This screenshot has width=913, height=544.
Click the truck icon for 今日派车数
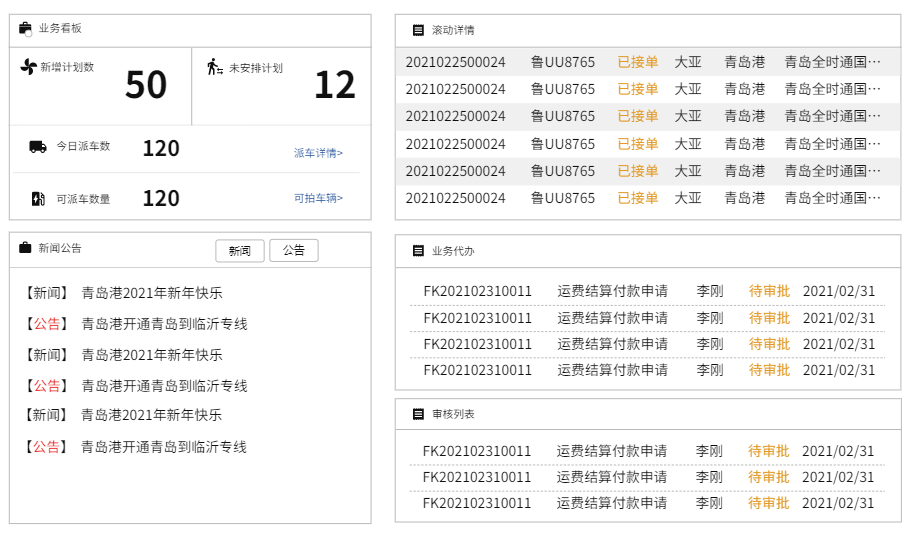(38, 147)
